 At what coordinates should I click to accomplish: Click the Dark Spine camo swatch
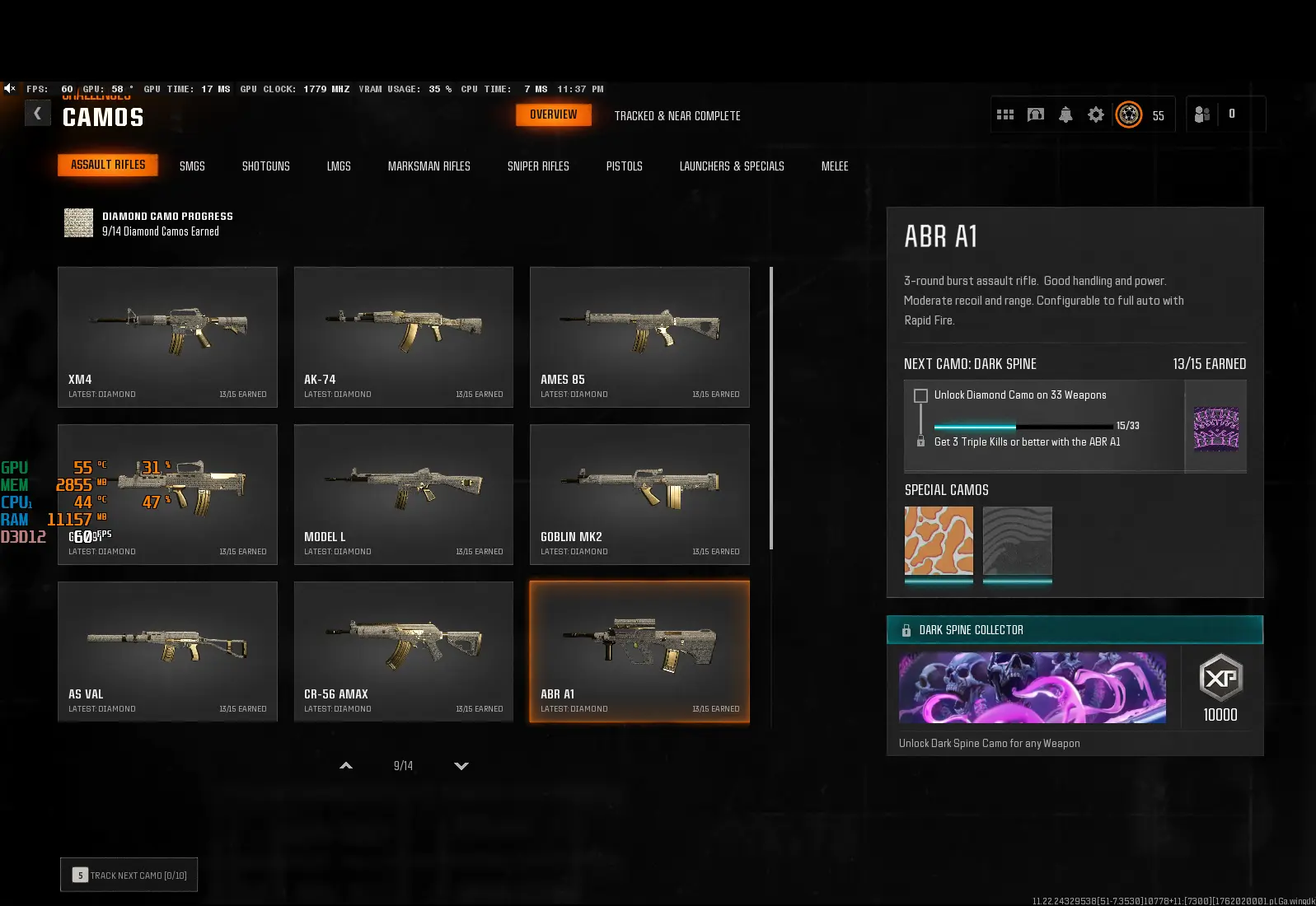point(1216,427)
